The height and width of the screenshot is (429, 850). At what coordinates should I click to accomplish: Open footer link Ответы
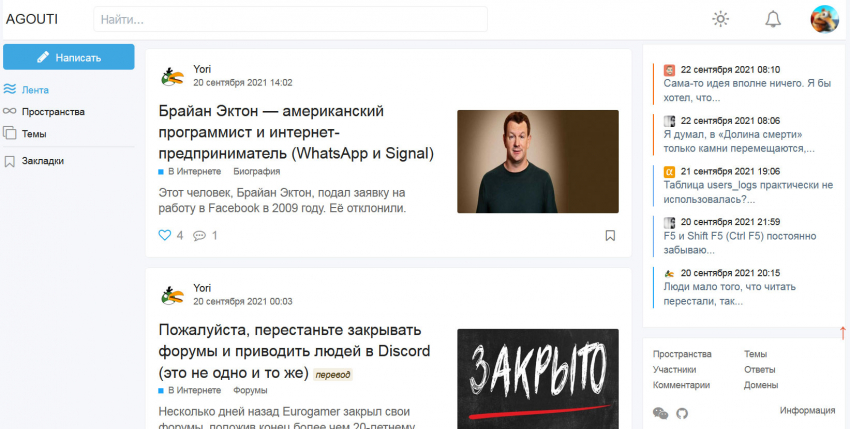[759, 370]
